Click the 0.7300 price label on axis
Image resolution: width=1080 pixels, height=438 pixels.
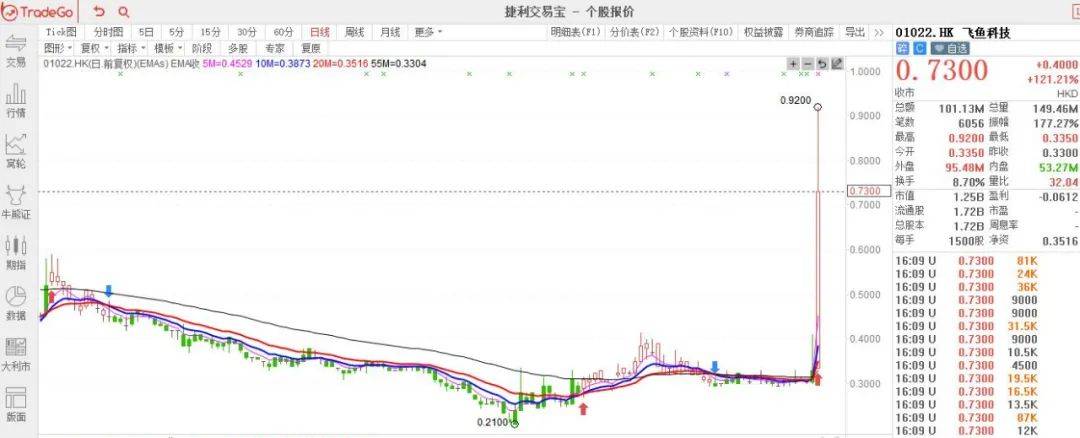[871, 191]
